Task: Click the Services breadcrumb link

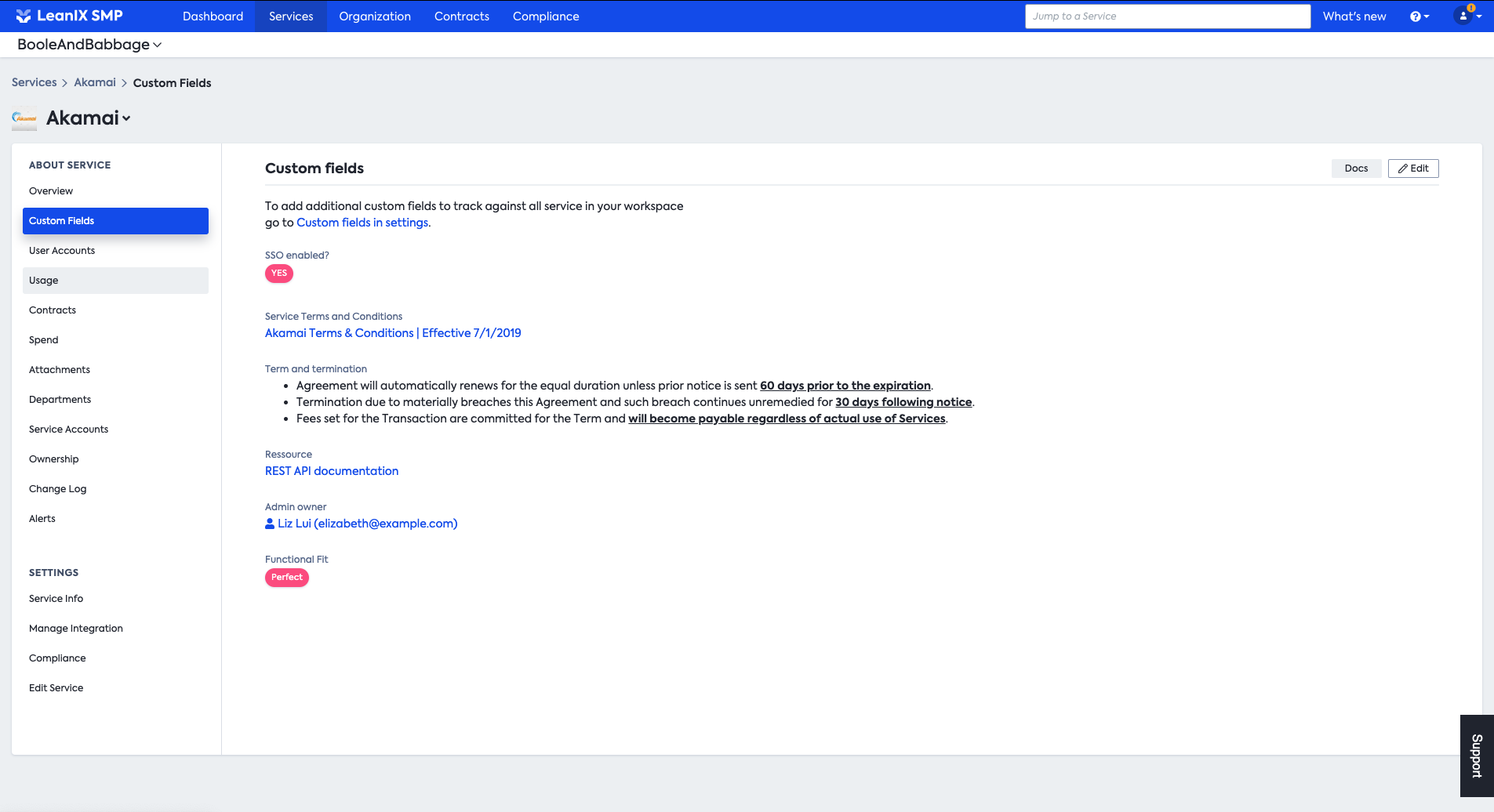Action: click(x=35, y=82)
